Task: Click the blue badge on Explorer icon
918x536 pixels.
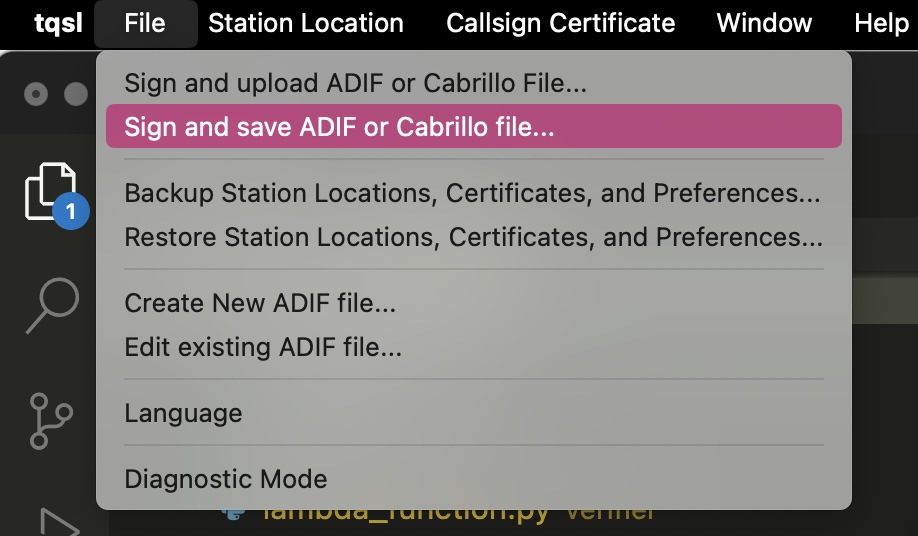Action: (x=71, y=211)
